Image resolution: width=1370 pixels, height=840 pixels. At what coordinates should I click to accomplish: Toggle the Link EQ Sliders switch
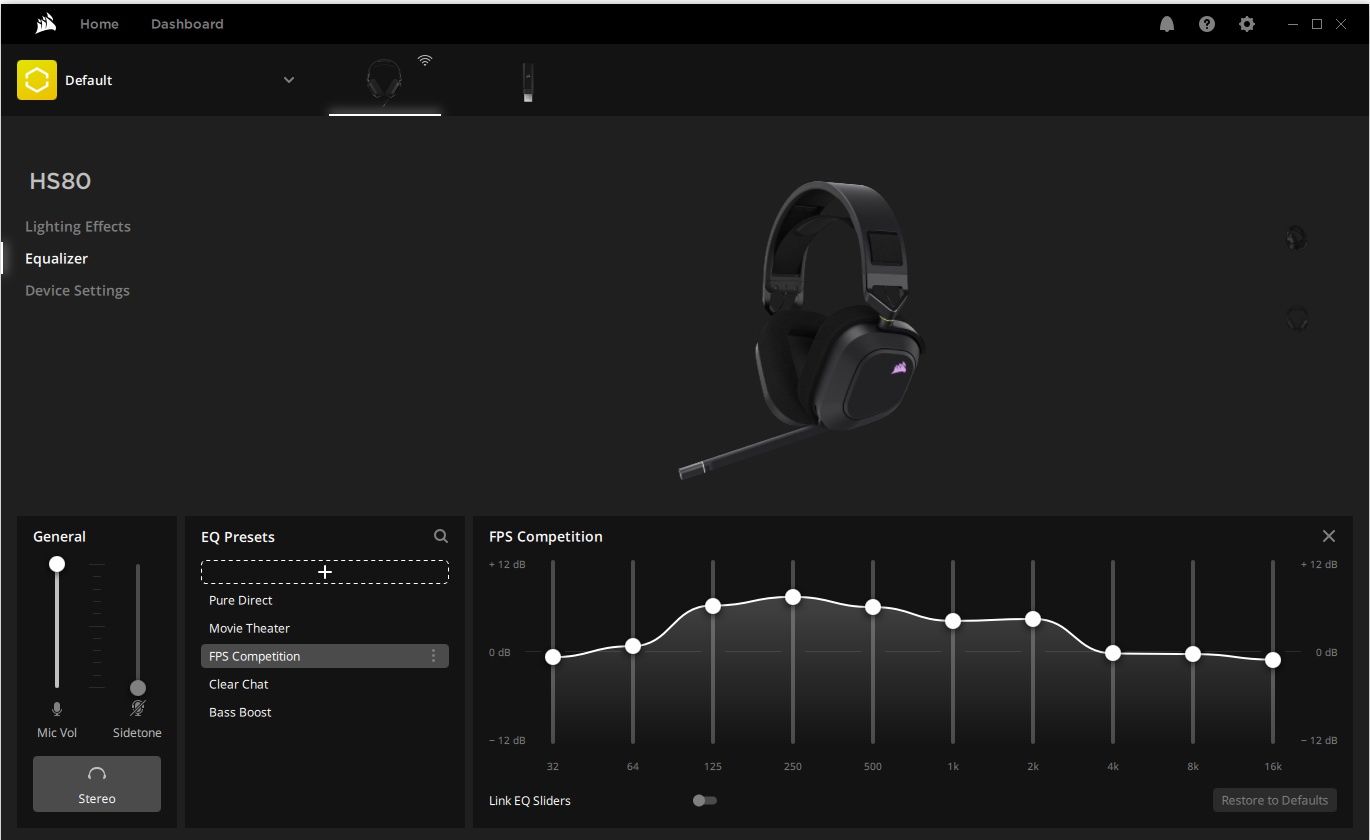coord(705,800)
